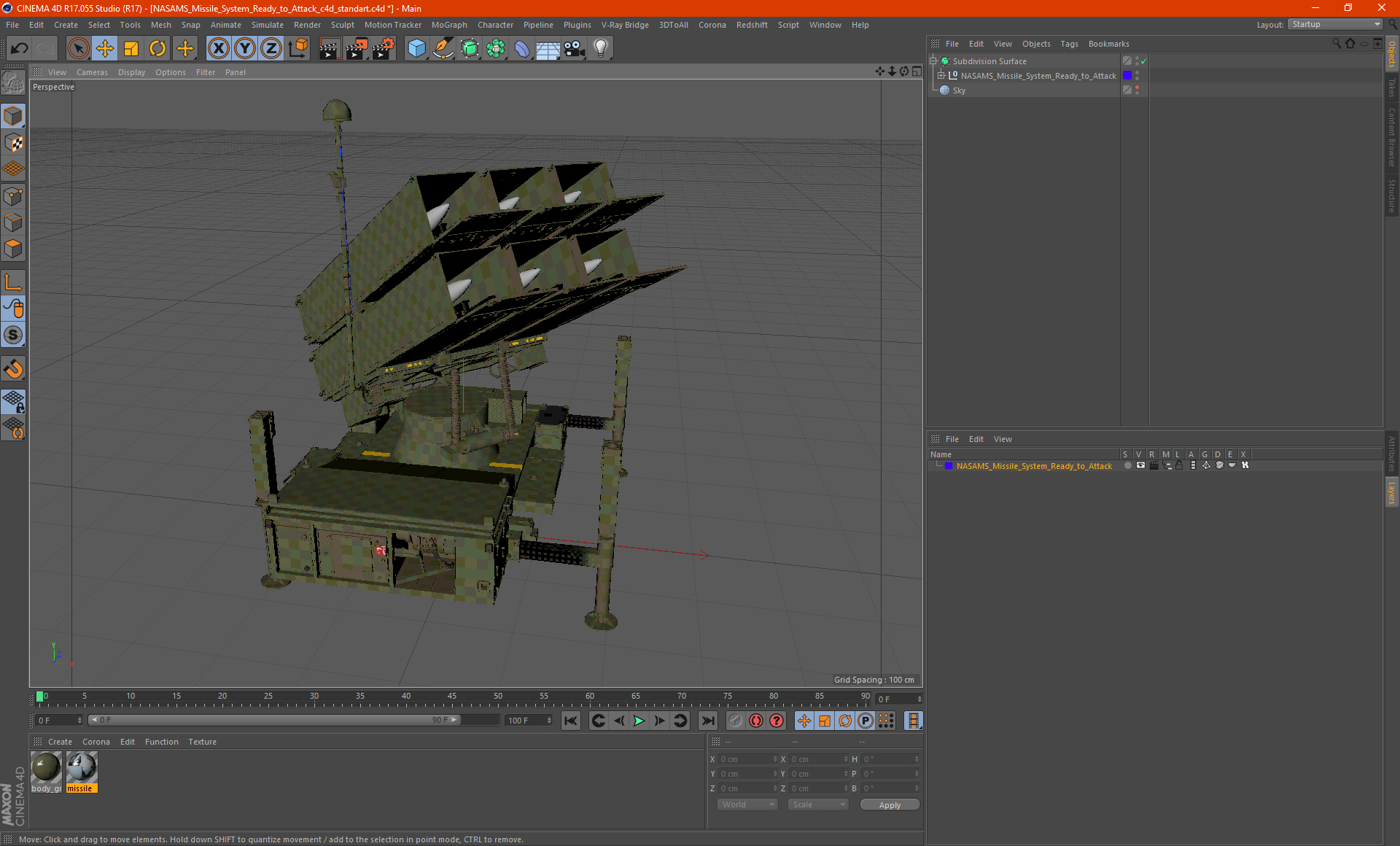Activate the Scale tool

131,49
